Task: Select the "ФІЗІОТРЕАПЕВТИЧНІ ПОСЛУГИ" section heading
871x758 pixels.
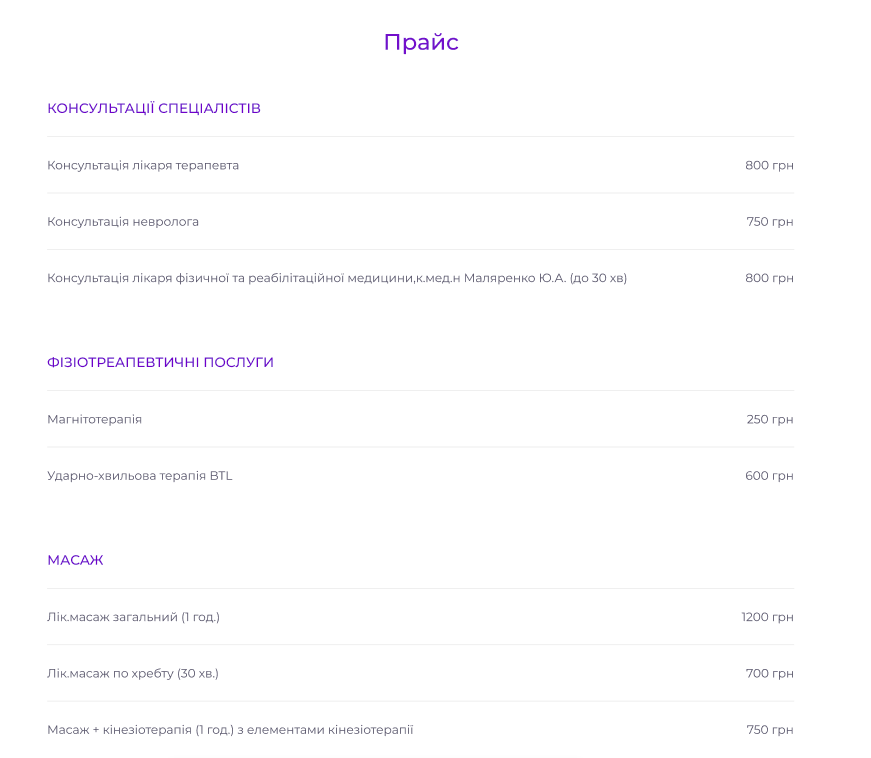Action: [160, 362]
